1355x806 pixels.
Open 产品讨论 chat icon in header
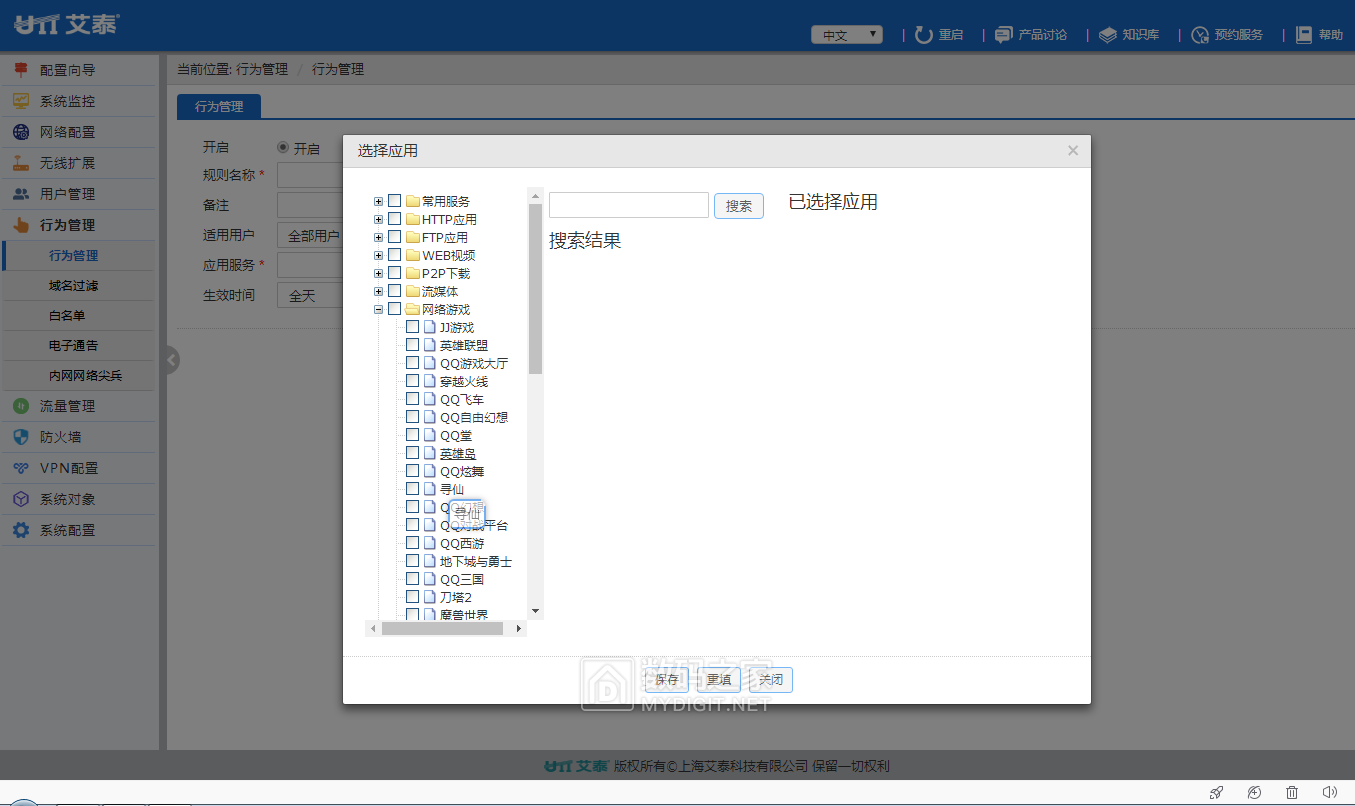pos(1004,35)
